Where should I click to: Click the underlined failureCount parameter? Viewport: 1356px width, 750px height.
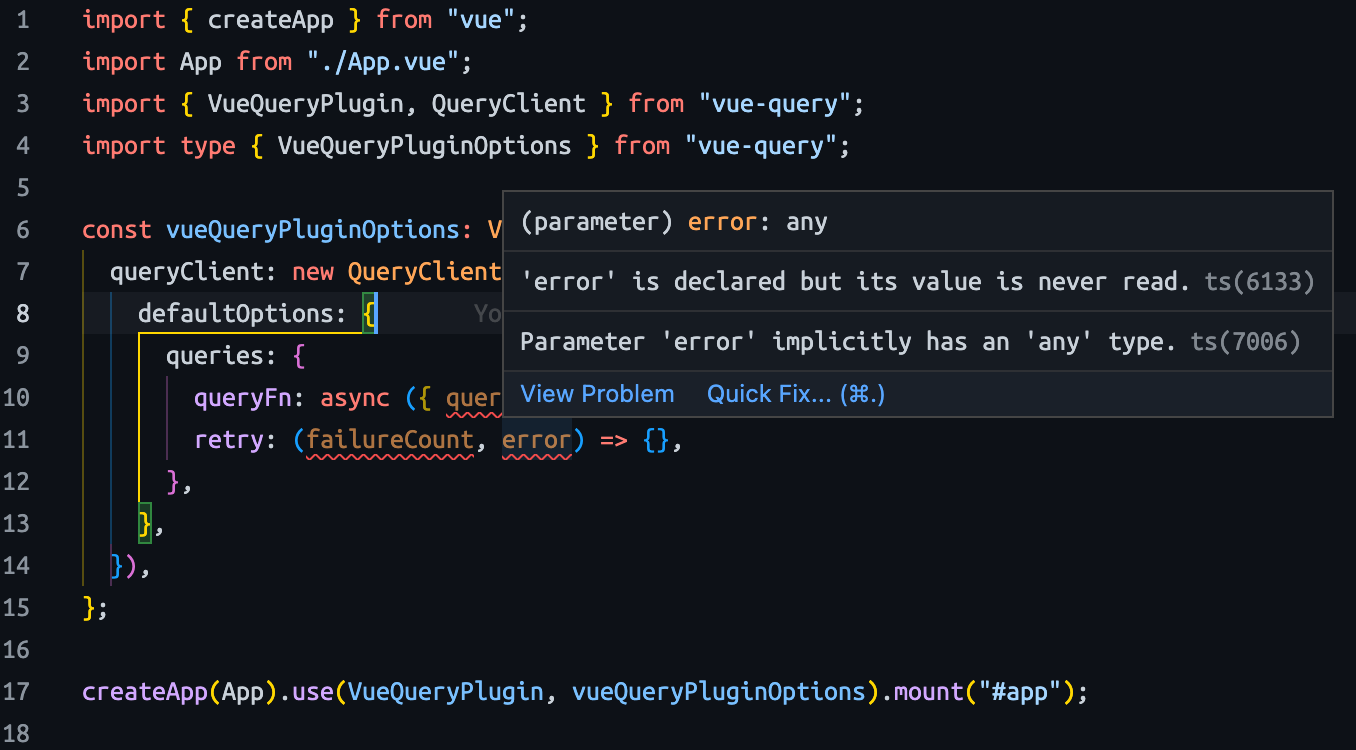pos(389,439)
